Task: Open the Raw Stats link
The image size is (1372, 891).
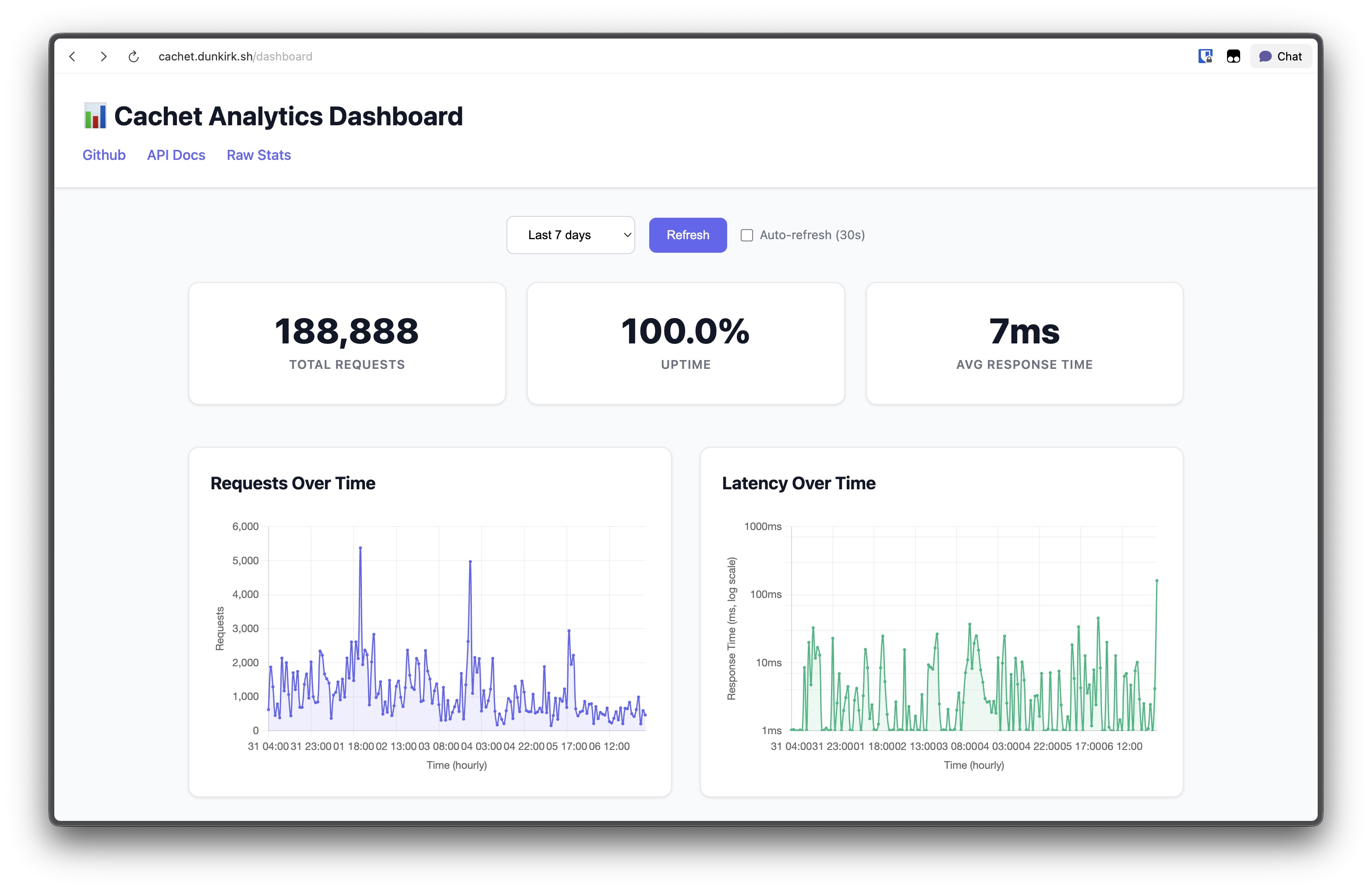Action: point(258,155)
